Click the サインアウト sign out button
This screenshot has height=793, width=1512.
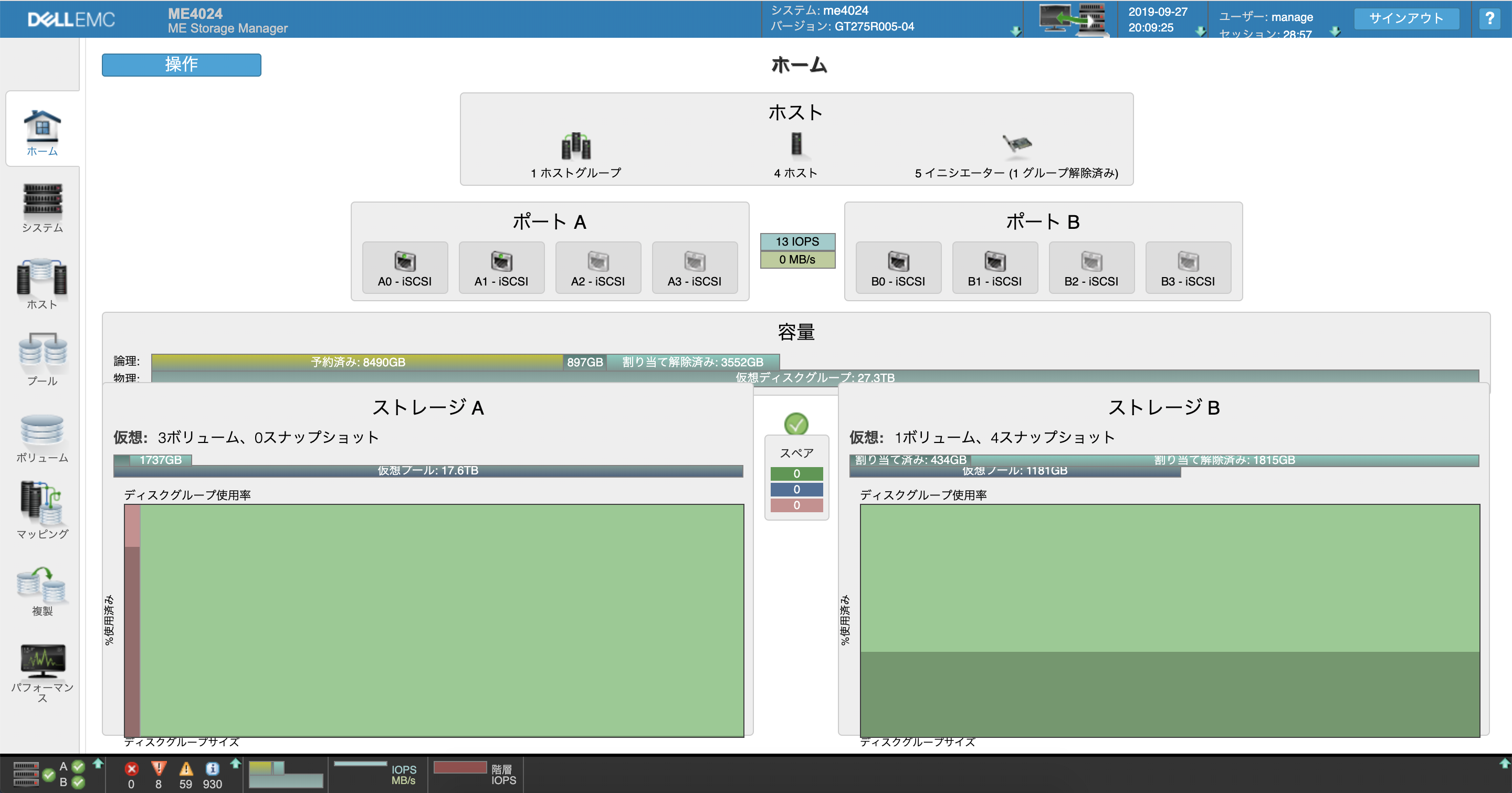tap(1406, 18)
